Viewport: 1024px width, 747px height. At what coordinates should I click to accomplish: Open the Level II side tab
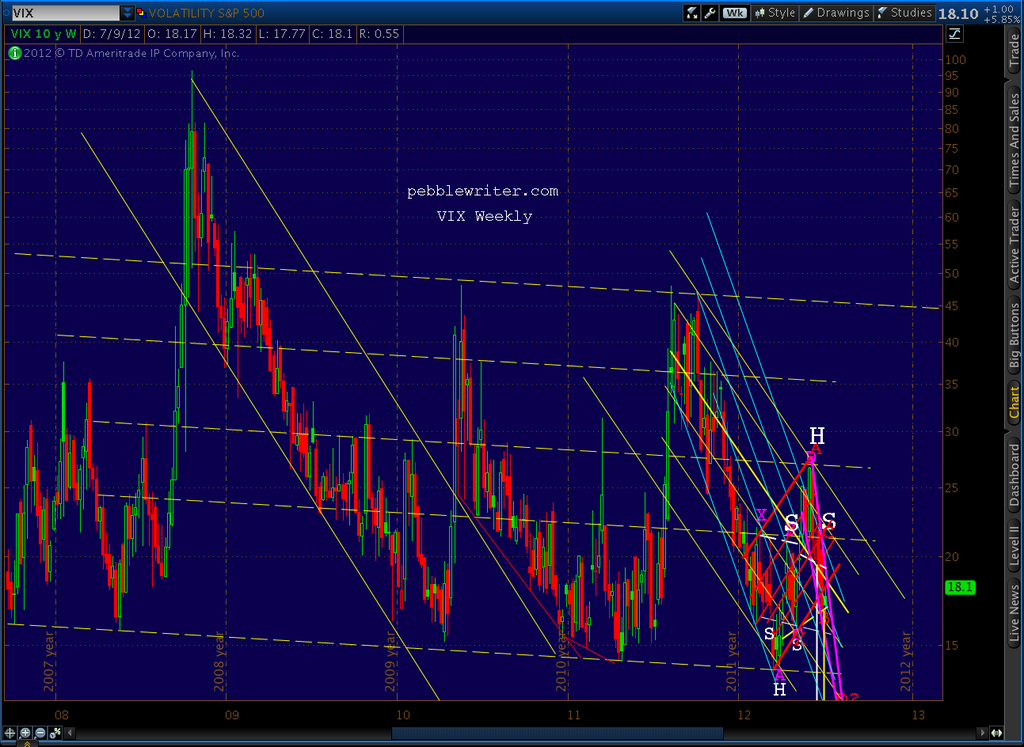(x=1014, y=547)
